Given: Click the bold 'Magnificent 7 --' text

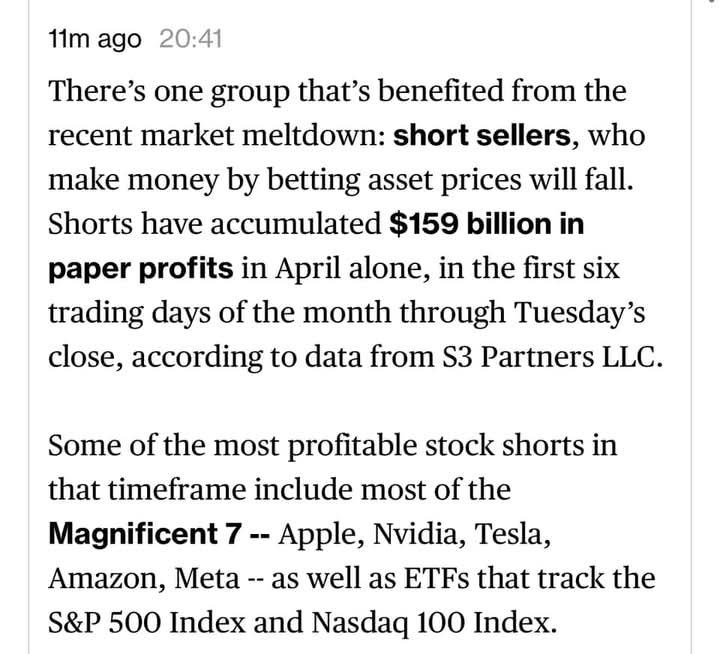Looking at the screenshot, I should point(159,533).
